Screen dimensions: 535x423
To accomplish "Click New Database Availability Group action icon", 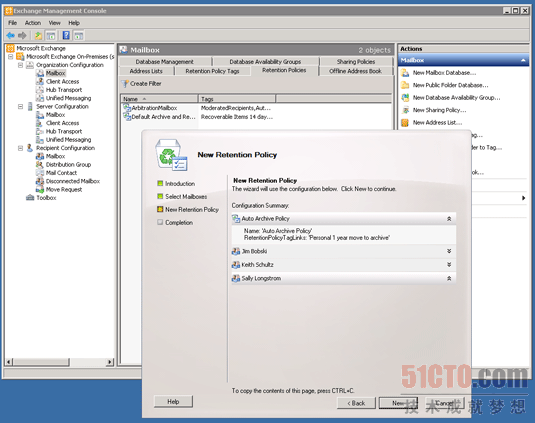I will 405,98.
